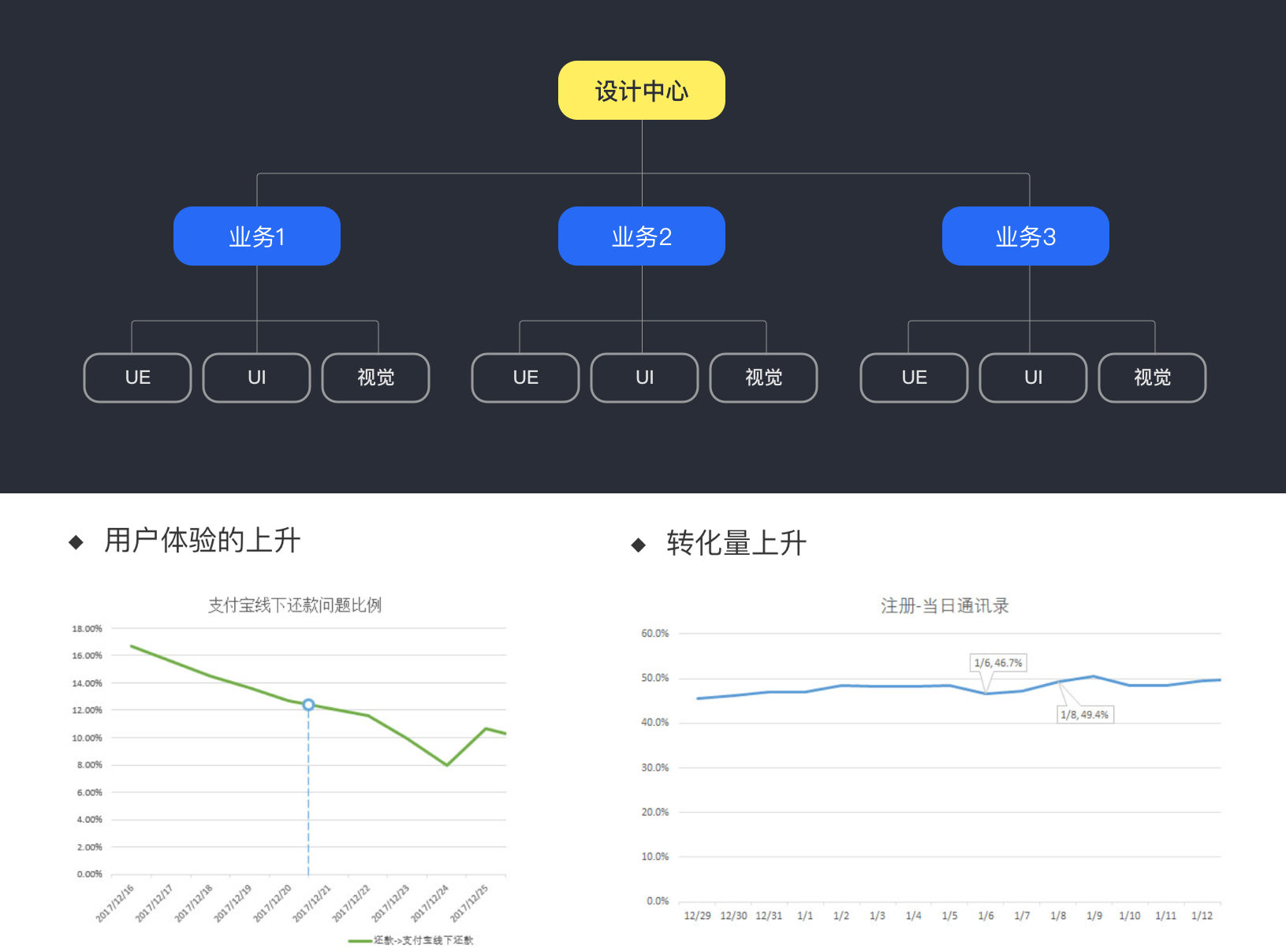Image resolution: width=1286 pixels, height=952 pixels.
Task: Choose the 视觉 box under 业务2
Action: [x=764, y=377]
